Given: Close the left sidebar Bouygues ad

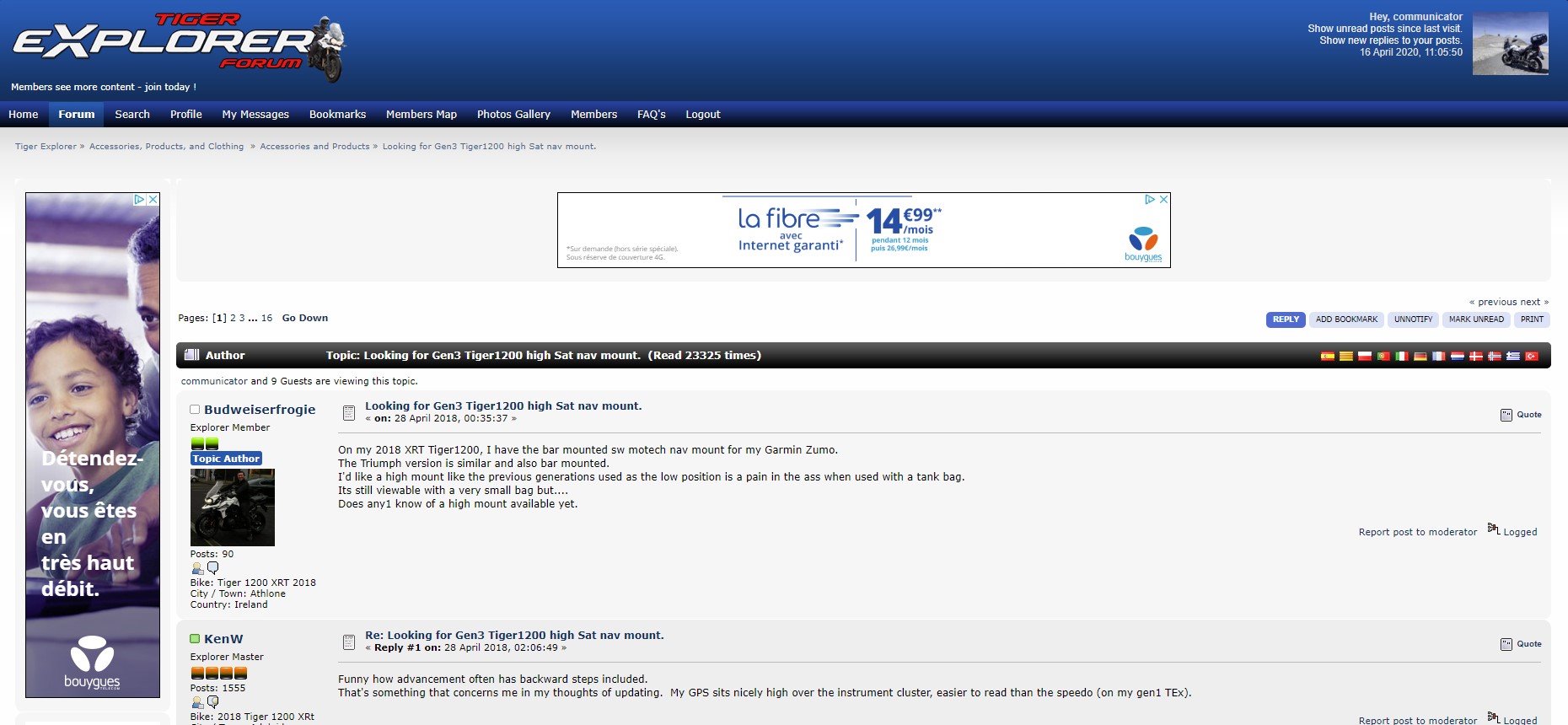Looking at the screenshot, I should pyautogui.click(x=153, y=200).
